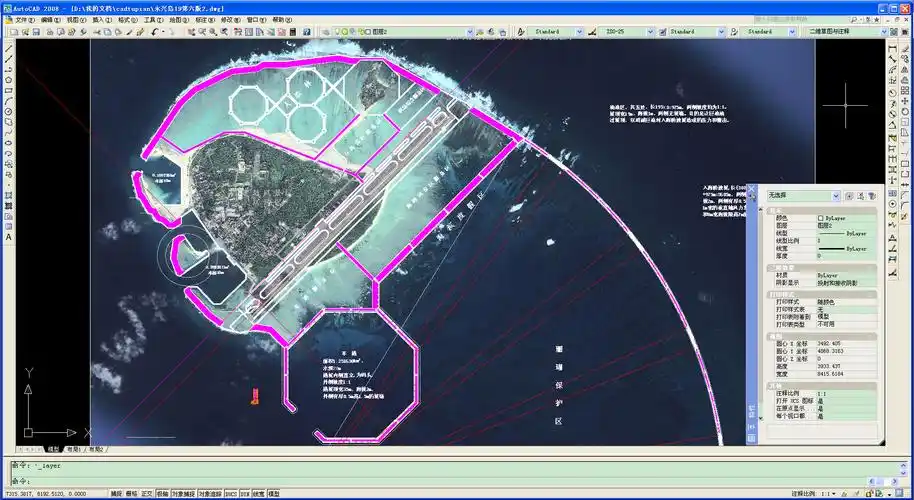This screenshot has height=500, width=914.
Task: Toggle 捕捉 (Snap) mode in status bar
Action: [x=116, y=493]
